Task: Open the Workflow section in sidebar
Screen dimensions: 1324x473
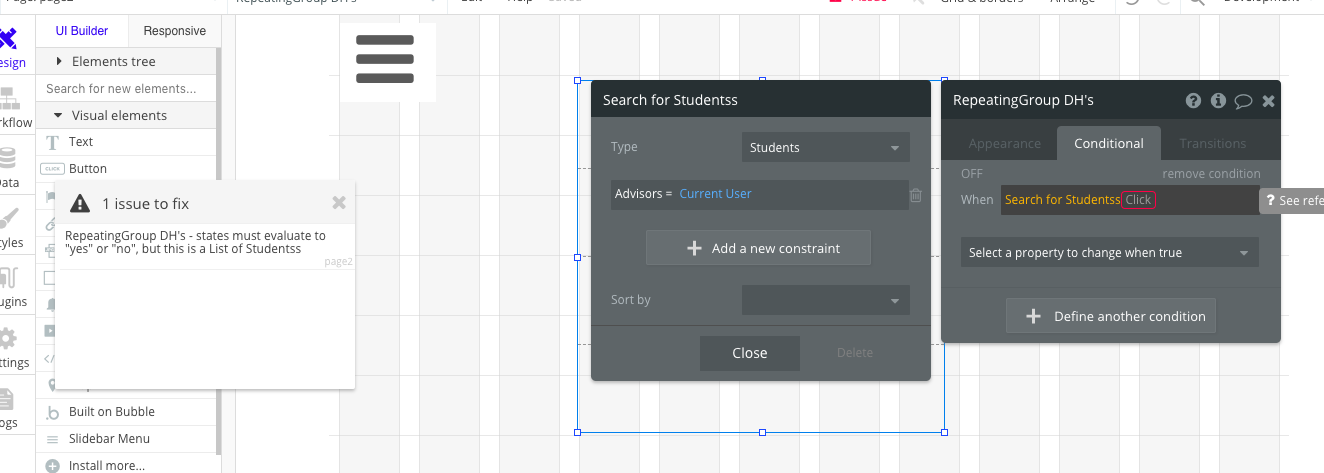Action: click(x=10, y=105)
